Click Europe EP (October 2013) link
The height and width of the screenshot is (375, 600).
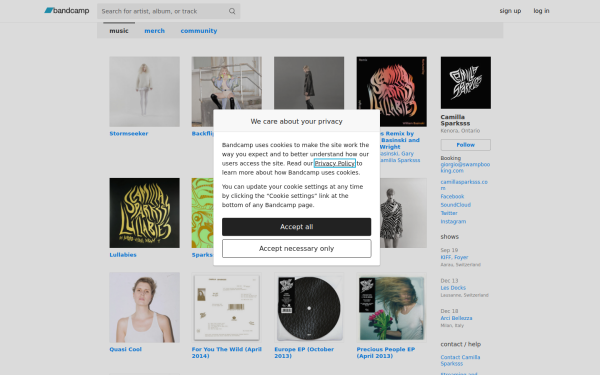click(x=304, y=352)
